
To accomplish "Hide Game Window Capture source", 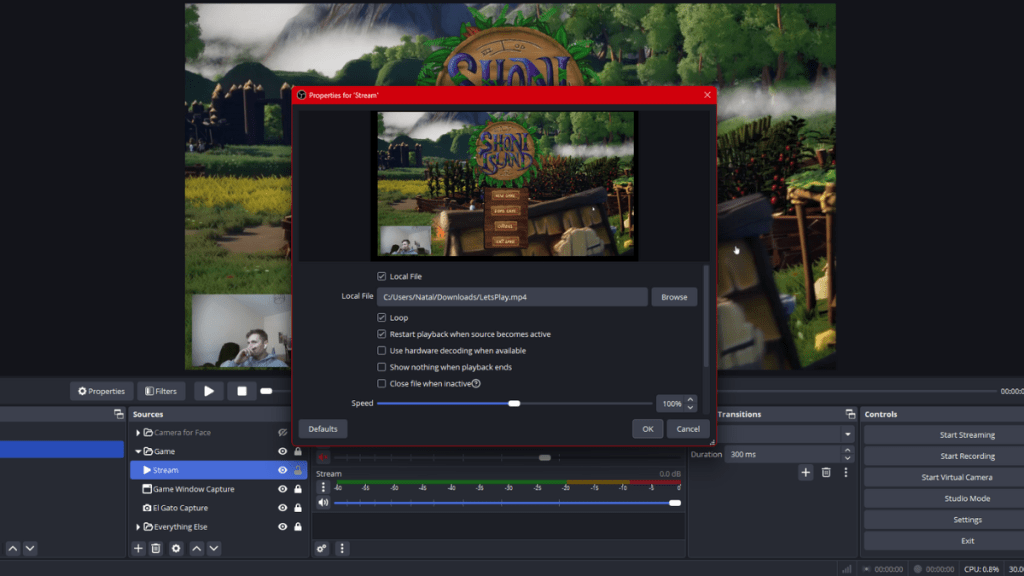I will (282, 489).
